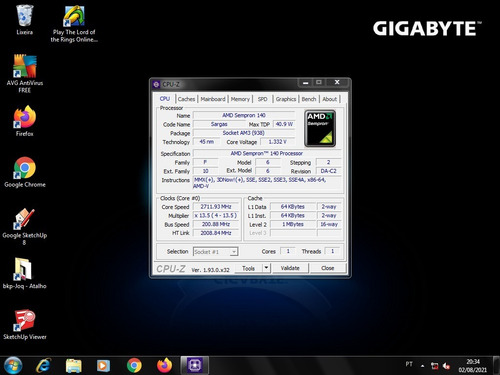This screenshot has width=500, height=375.
Task: Show hidden system tray icons arrow
Action: pyautogui.click(x=422, y=366)
